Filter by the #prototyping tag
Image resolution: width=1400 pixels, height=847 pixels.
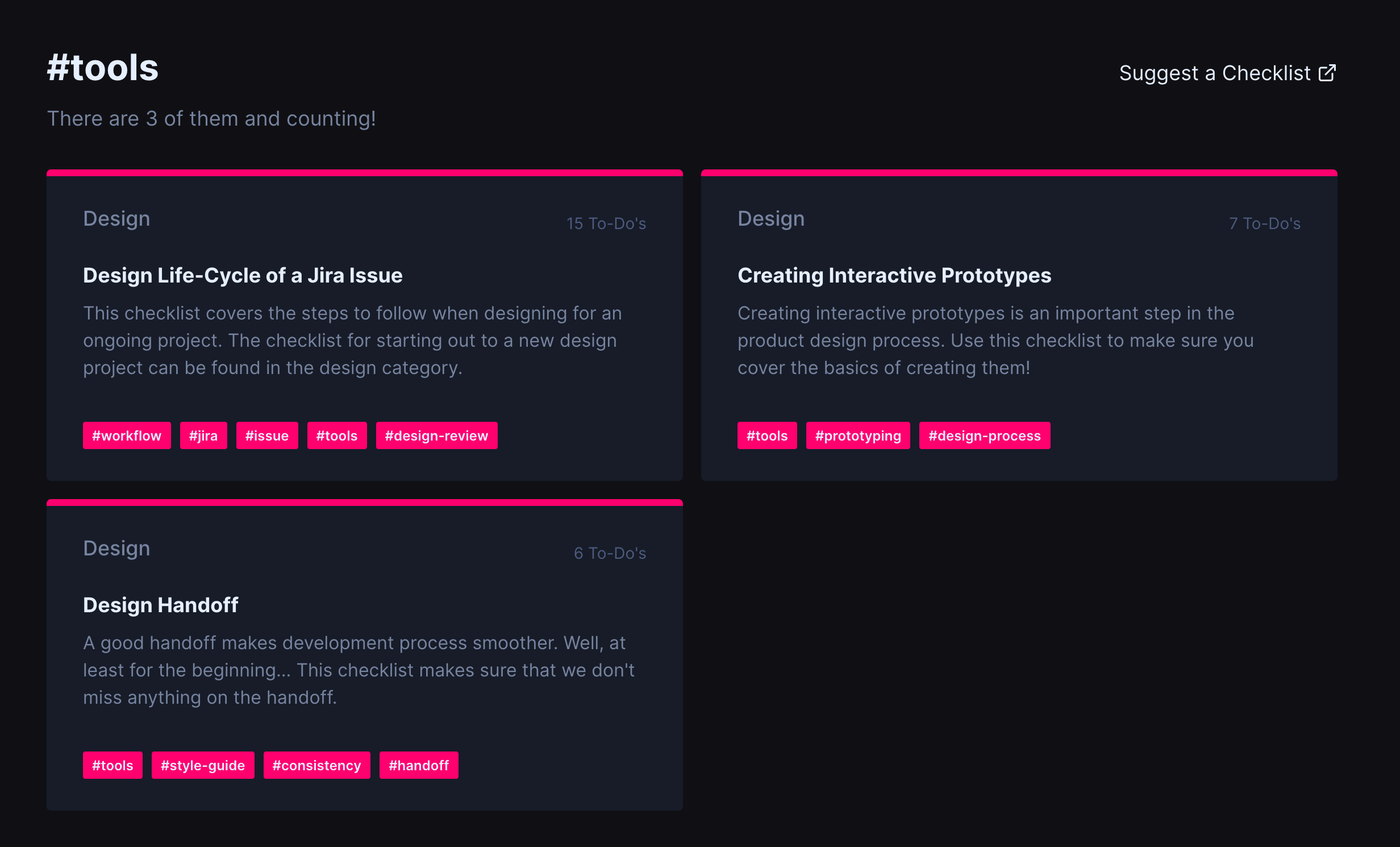858,436
